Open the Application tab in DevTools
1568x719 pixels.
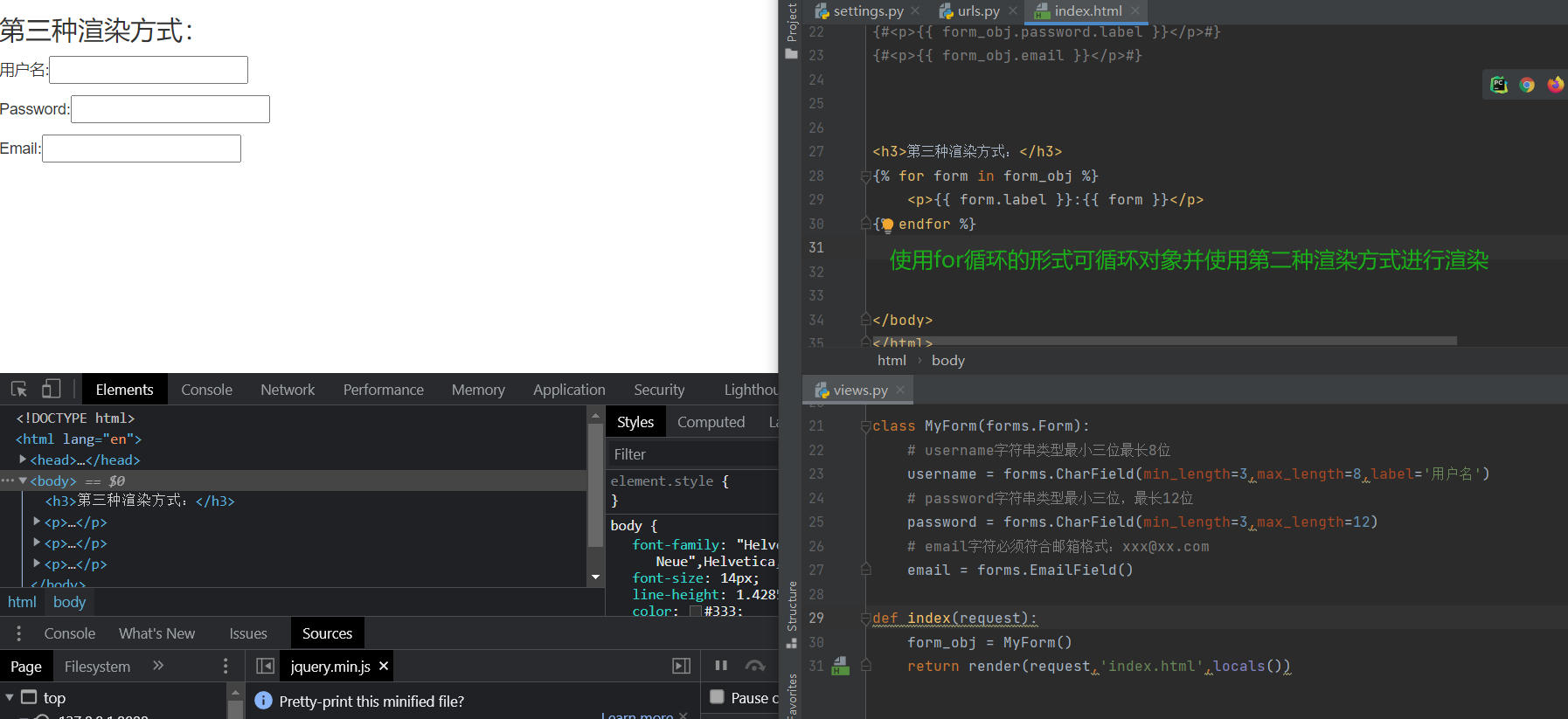(x=569, y=390)
